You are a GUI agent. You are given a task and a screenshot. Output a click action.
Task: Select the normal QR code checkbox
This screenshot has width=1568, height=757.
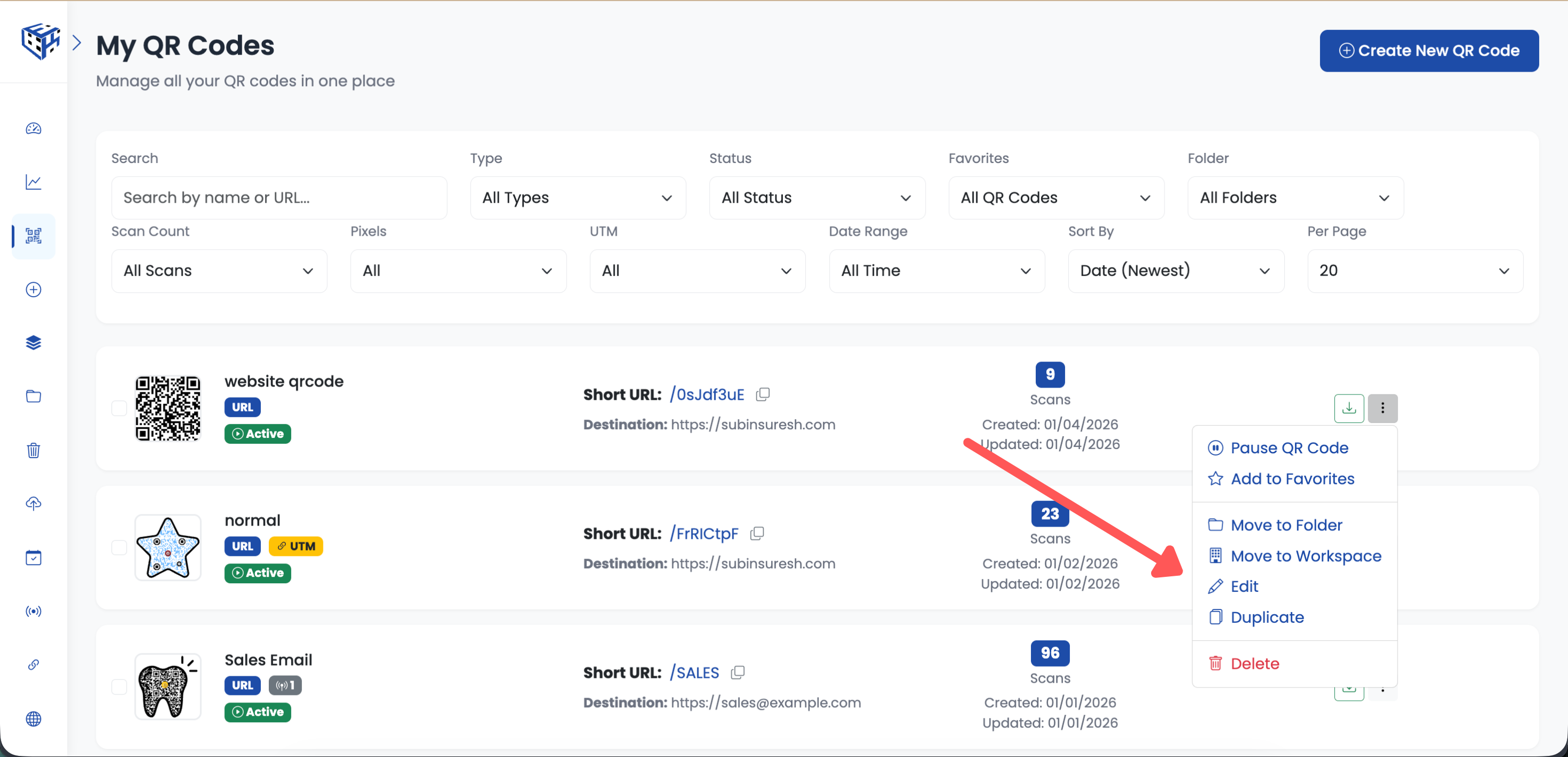click(119, 547)
